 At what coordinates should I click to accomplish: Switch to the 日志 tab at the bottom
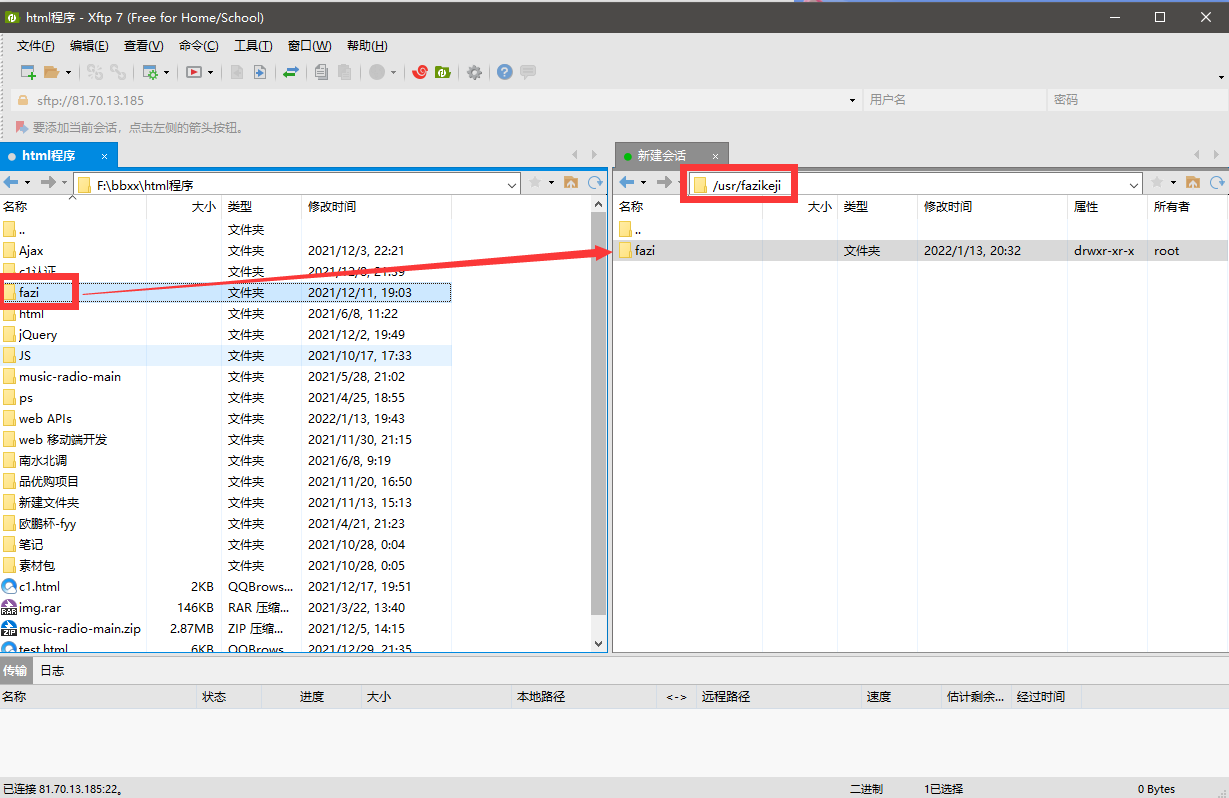[52, 670]
